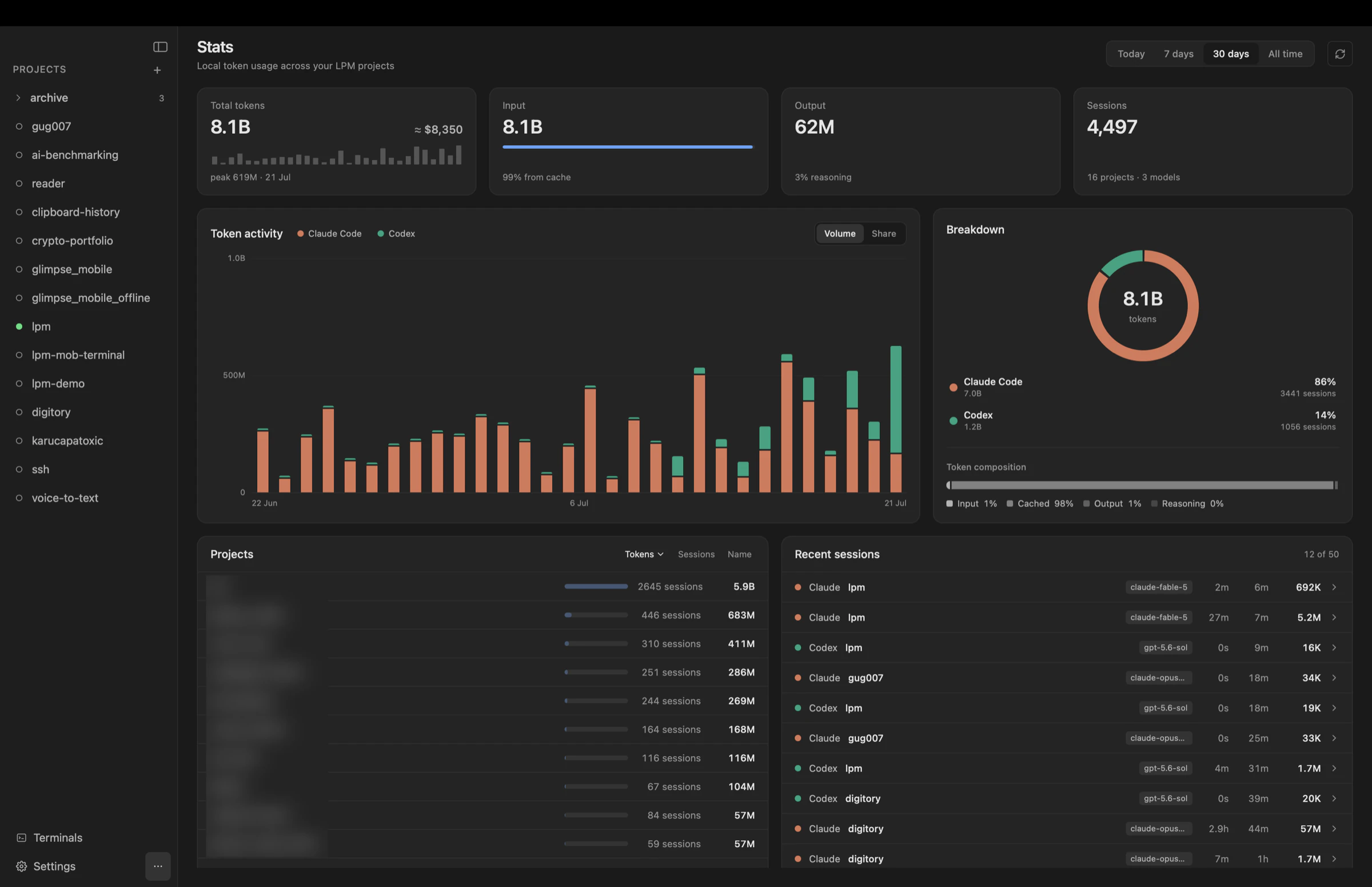Screen dimensions: 1372x887
Task: Open the 33K gug007 session chevron
Action: tap(1334, 738)
